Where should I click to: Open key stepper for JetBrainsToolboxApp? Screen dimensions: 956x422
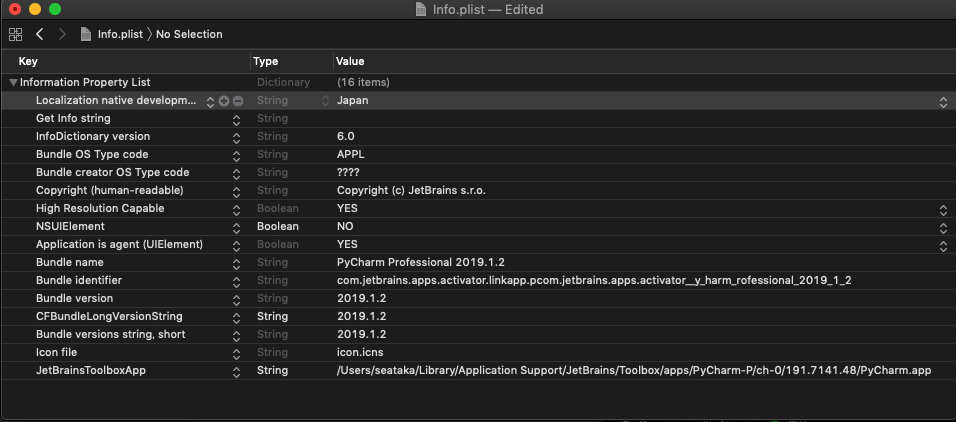click(x=237, y=371)
